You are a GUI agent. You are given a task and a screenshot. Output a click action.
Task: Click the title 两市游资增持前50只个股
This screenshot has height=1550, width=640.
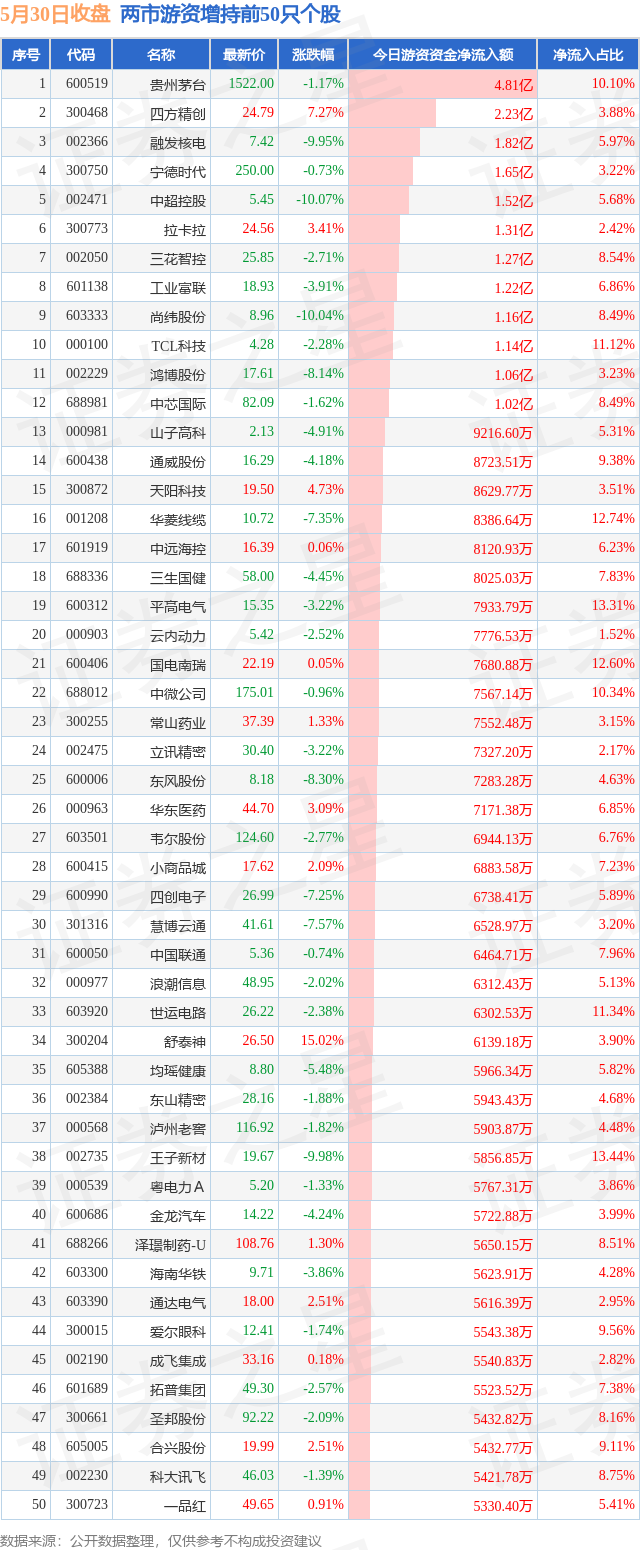pos(230,15)
